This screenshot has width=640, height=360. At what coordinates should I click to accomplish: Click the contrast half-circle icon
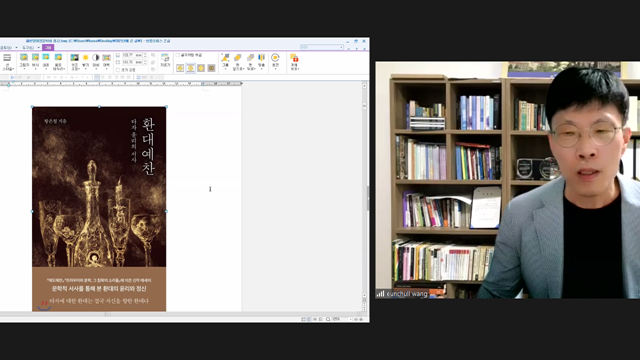(x=96, y=58)
